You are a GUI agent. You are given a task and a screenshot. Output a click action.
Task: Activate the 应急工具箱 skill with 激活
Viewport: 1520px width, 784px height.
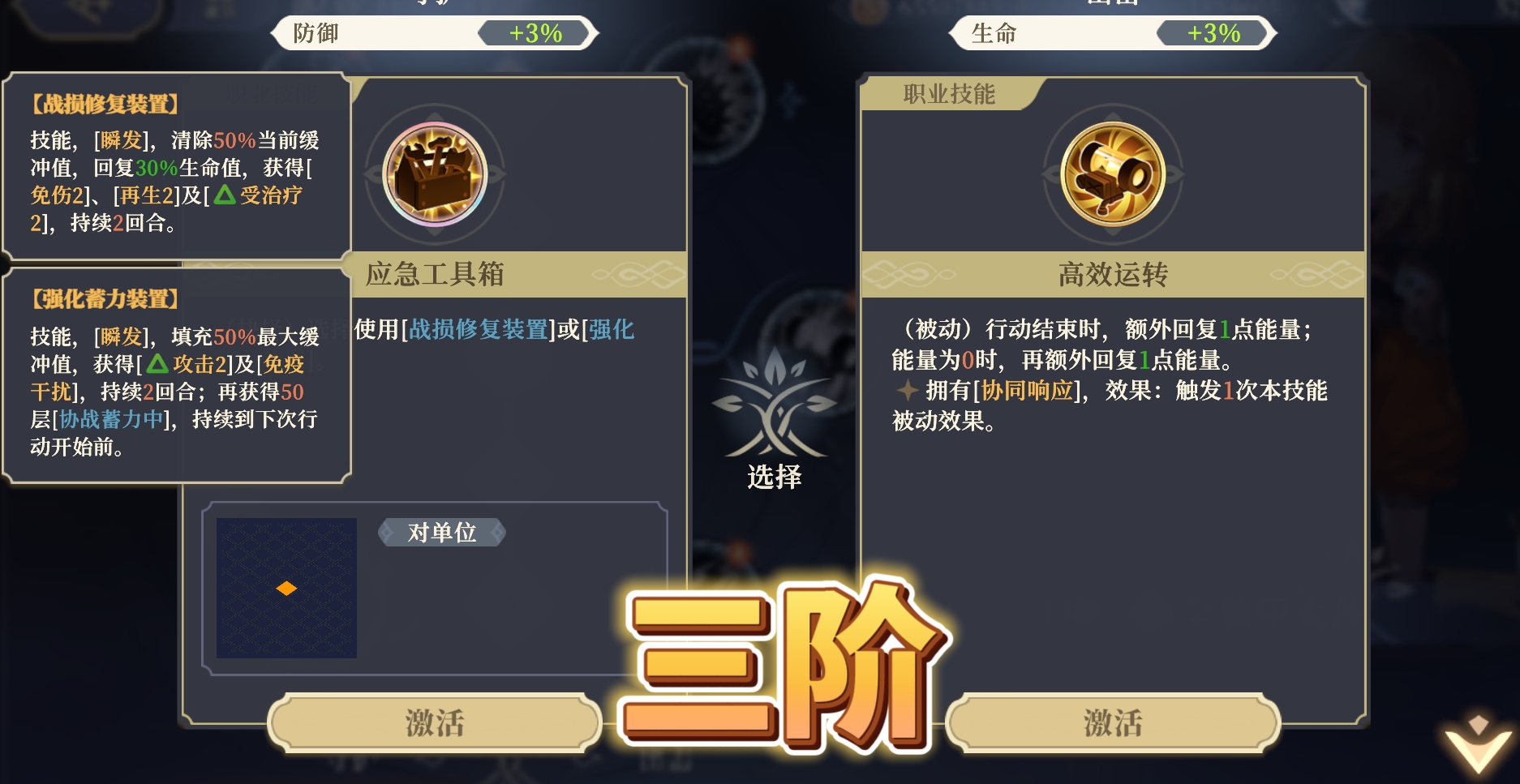435,722
